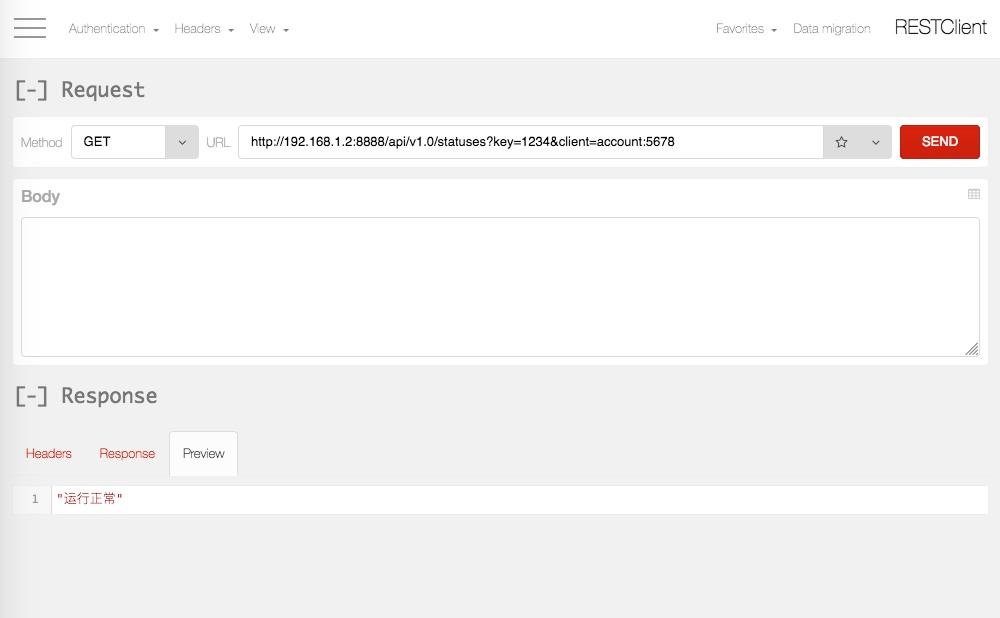
Task: Open the GET method dropdown
Action: [134, 142]
